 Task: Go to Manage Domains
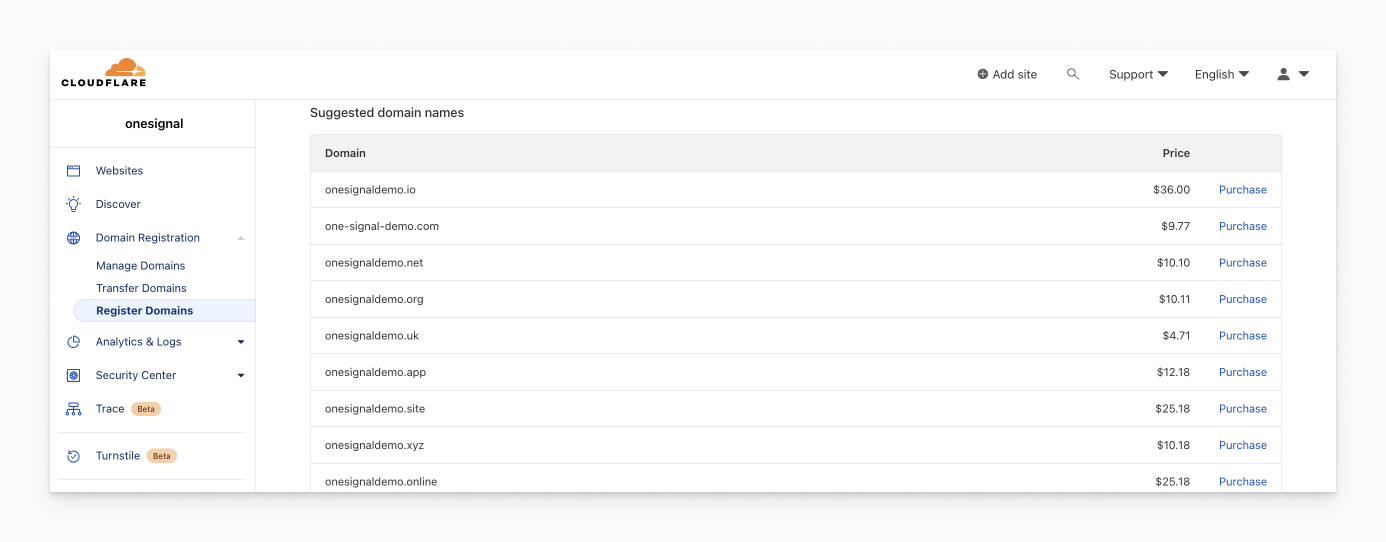pos(140,266)
